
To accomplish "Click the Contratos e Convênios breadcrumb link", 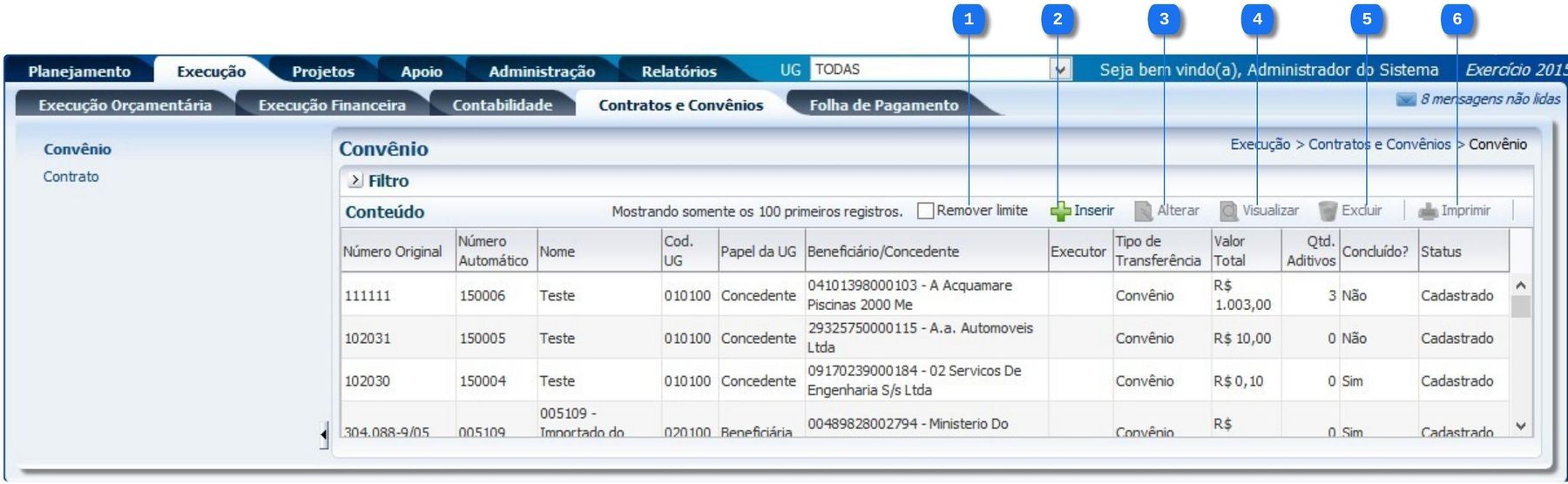I will (x=1379, y=145).
